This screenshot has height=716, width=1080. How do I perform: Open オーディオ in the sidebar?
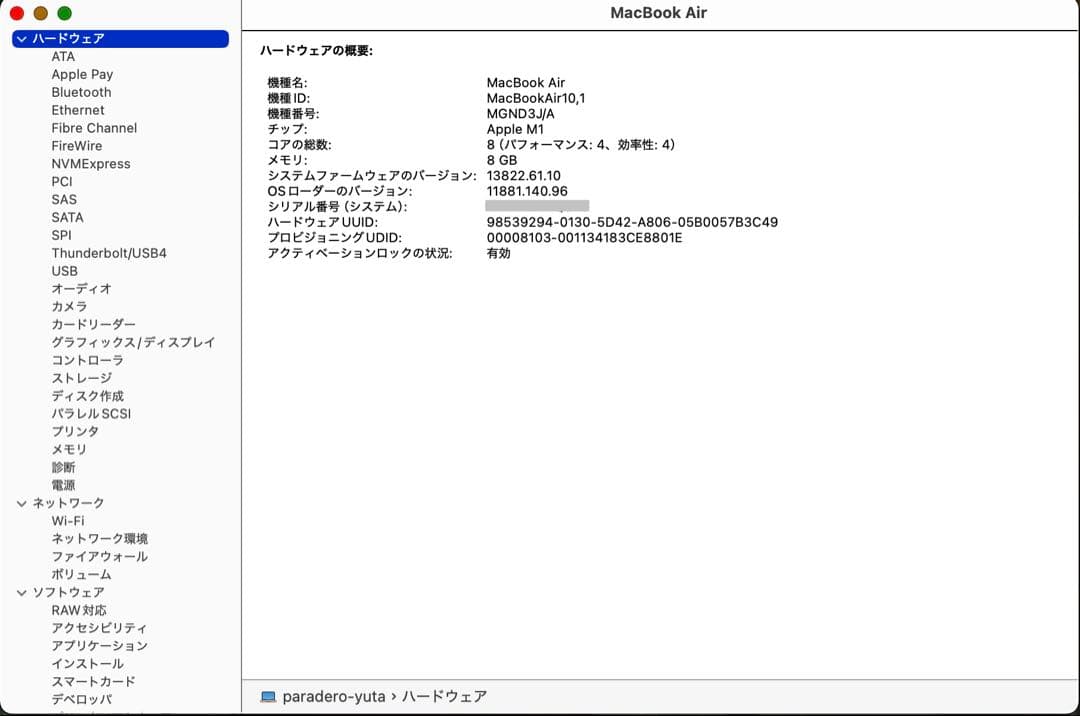pyautogui.click(x=81, y=288)
